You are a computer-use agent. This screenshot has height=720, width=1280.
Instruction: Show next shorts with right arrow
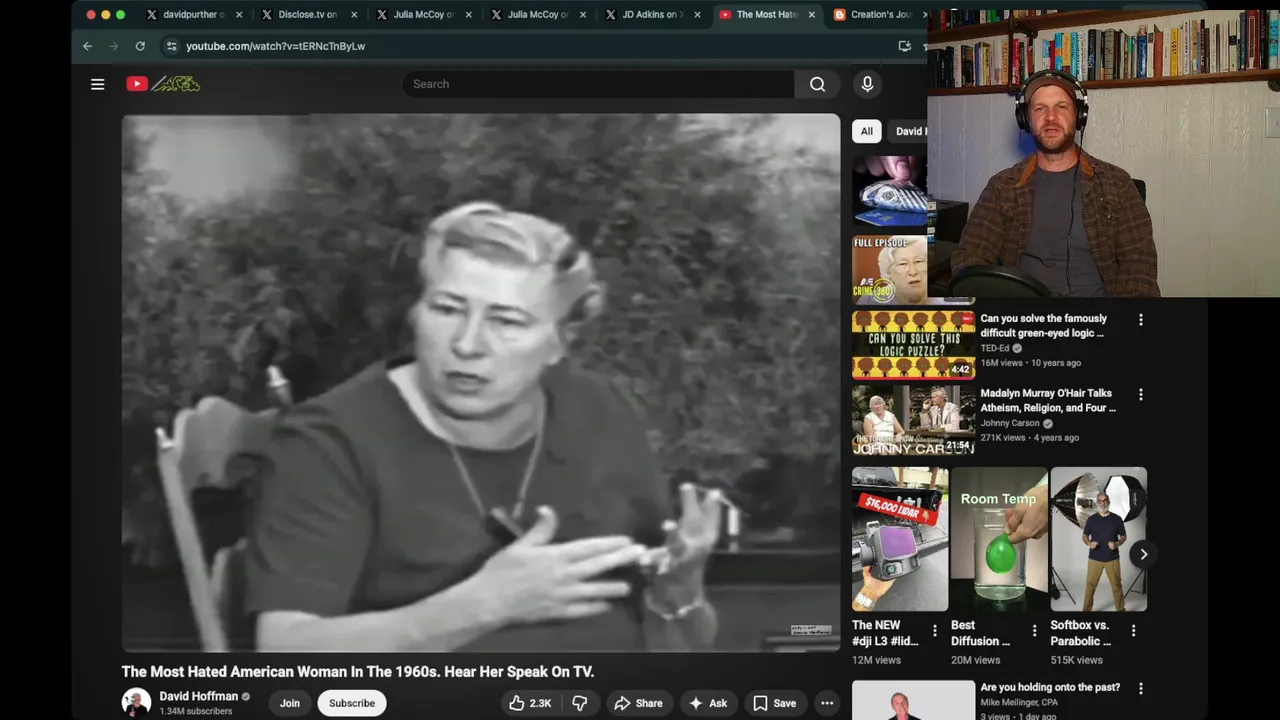pyautogui.click(x=1143, y=554)
